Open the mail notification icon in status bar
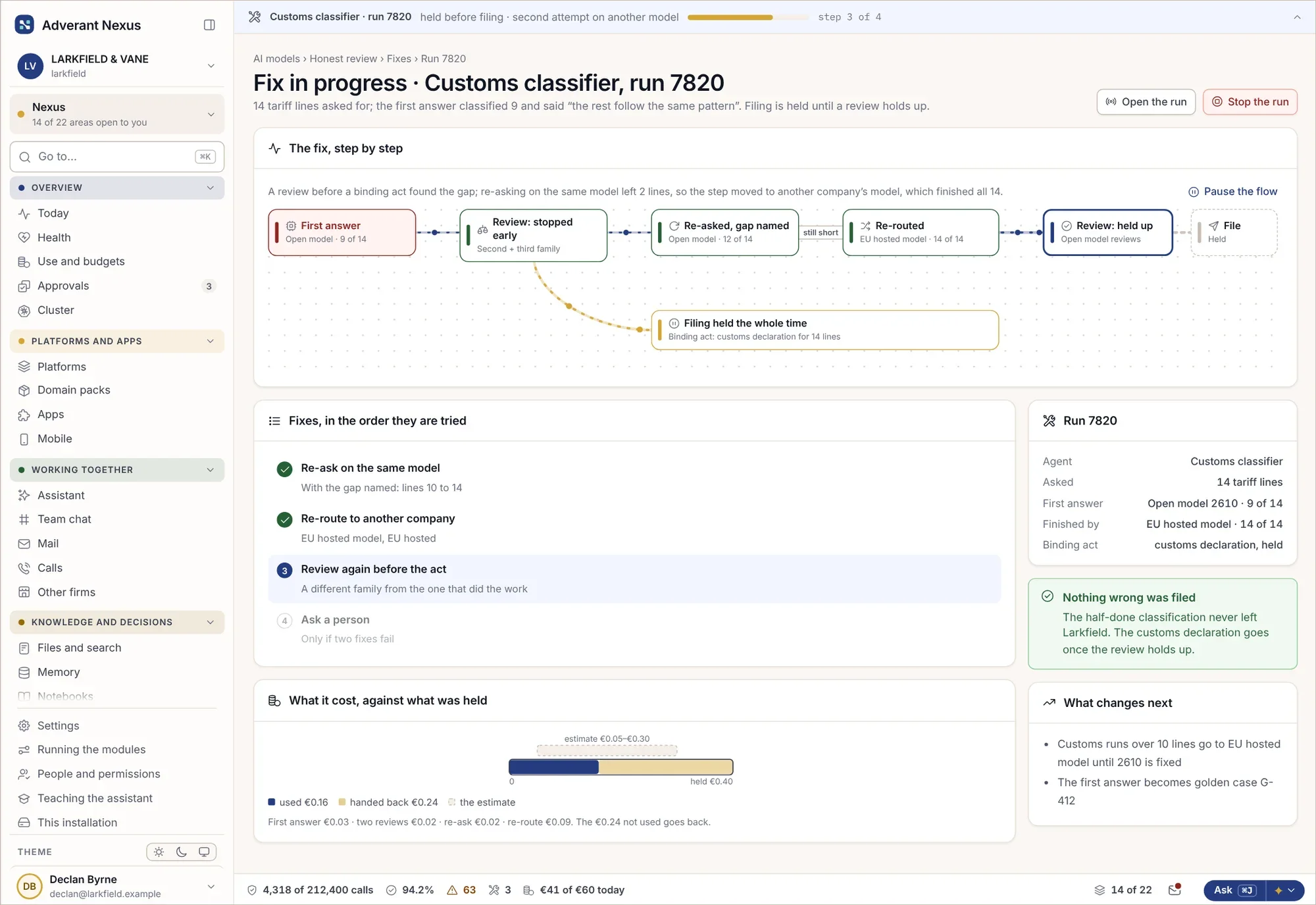Image resolution: width=1316 pixels, height=905 pixels. [1175, 890]
